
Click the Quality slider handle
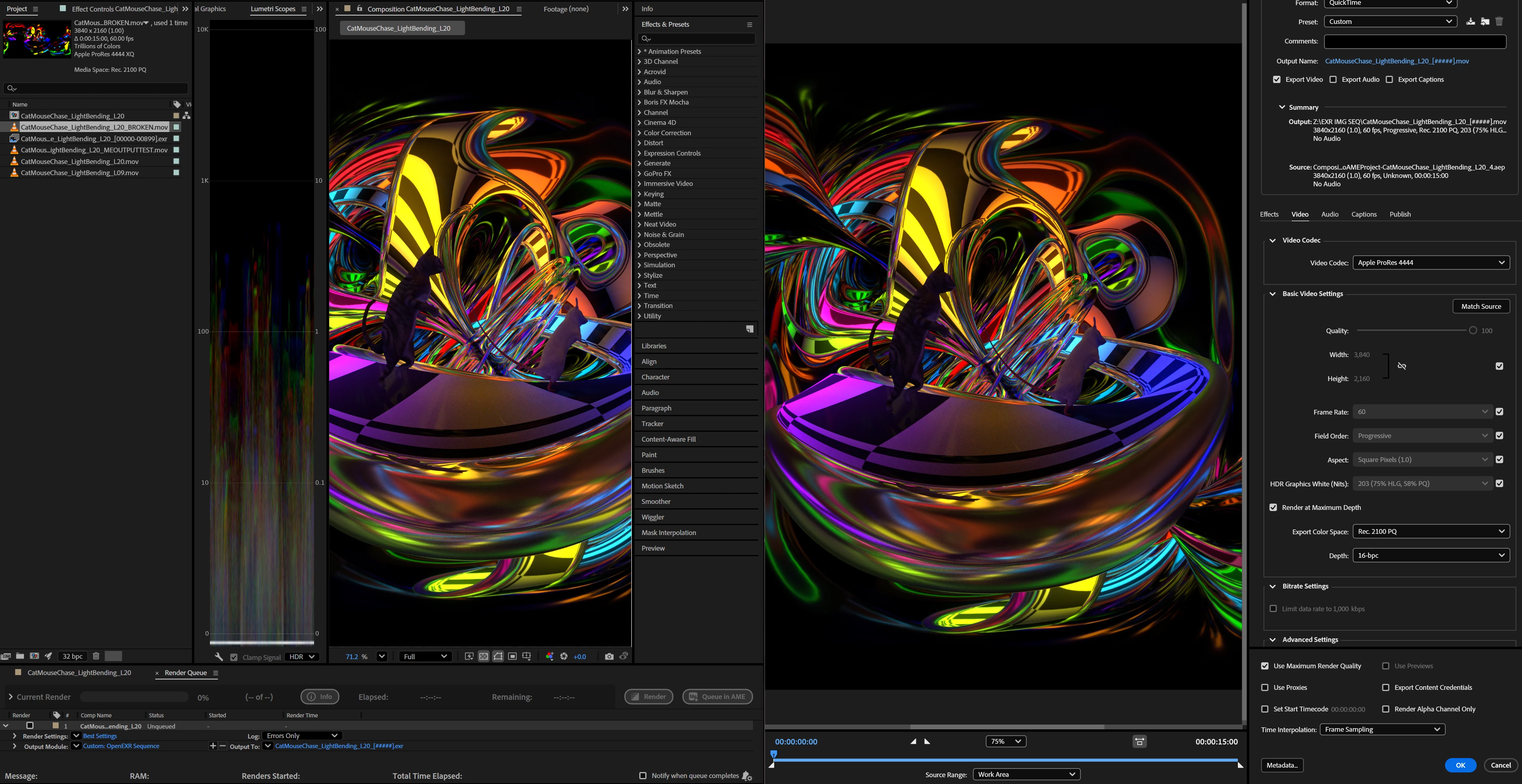pyautogui.click(x=1473, y=330)
